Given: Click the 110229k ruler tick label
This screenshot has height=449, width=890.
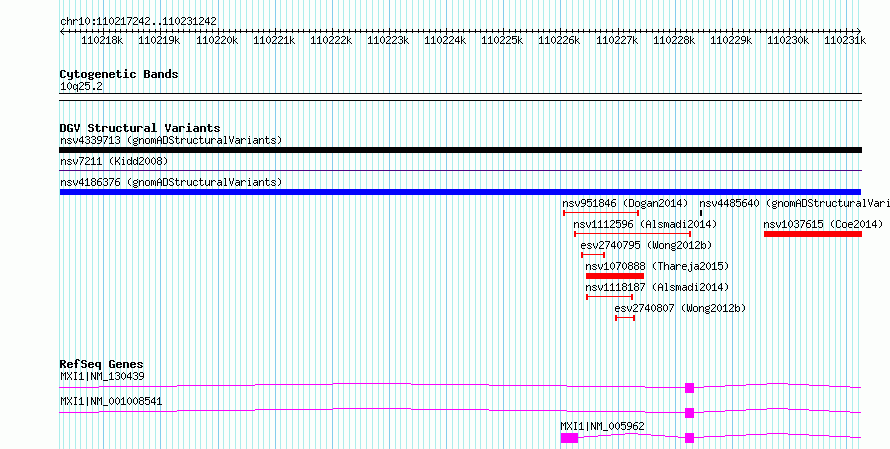Looking at the screenshot, I should [x=732, y=40].
